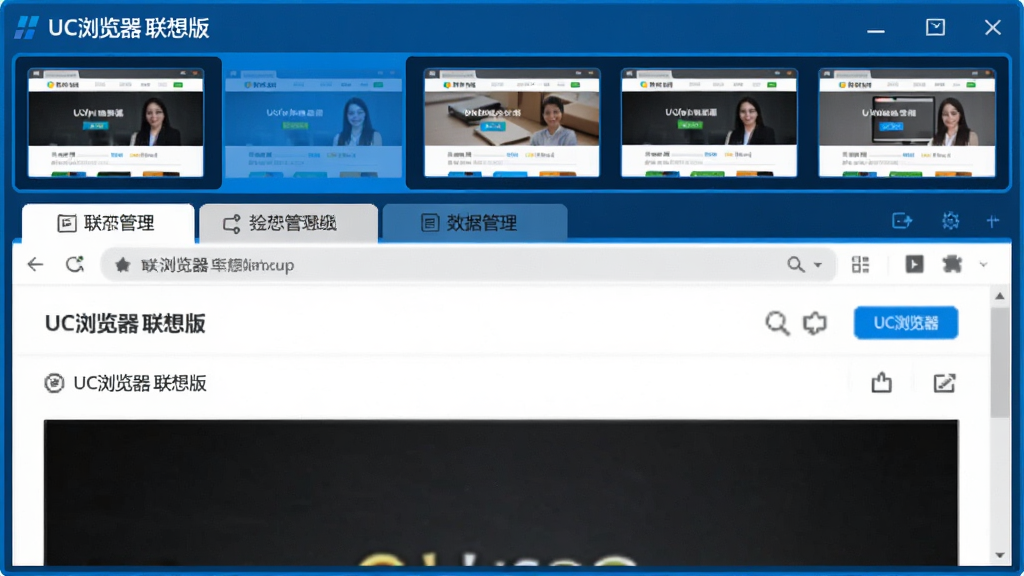Viewport: 1024px width, 576px height.
Task: Select the first page preview thumbnail
Action: 116,123
